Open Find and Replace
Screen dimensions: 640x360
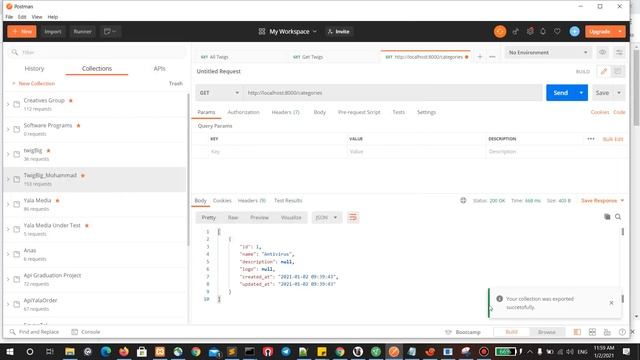coord(34,332)
